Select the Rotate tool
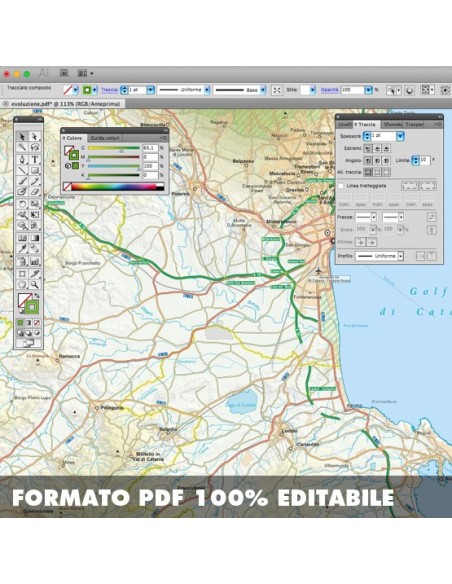Screen dimensions: 452x584 coord(22,204)
